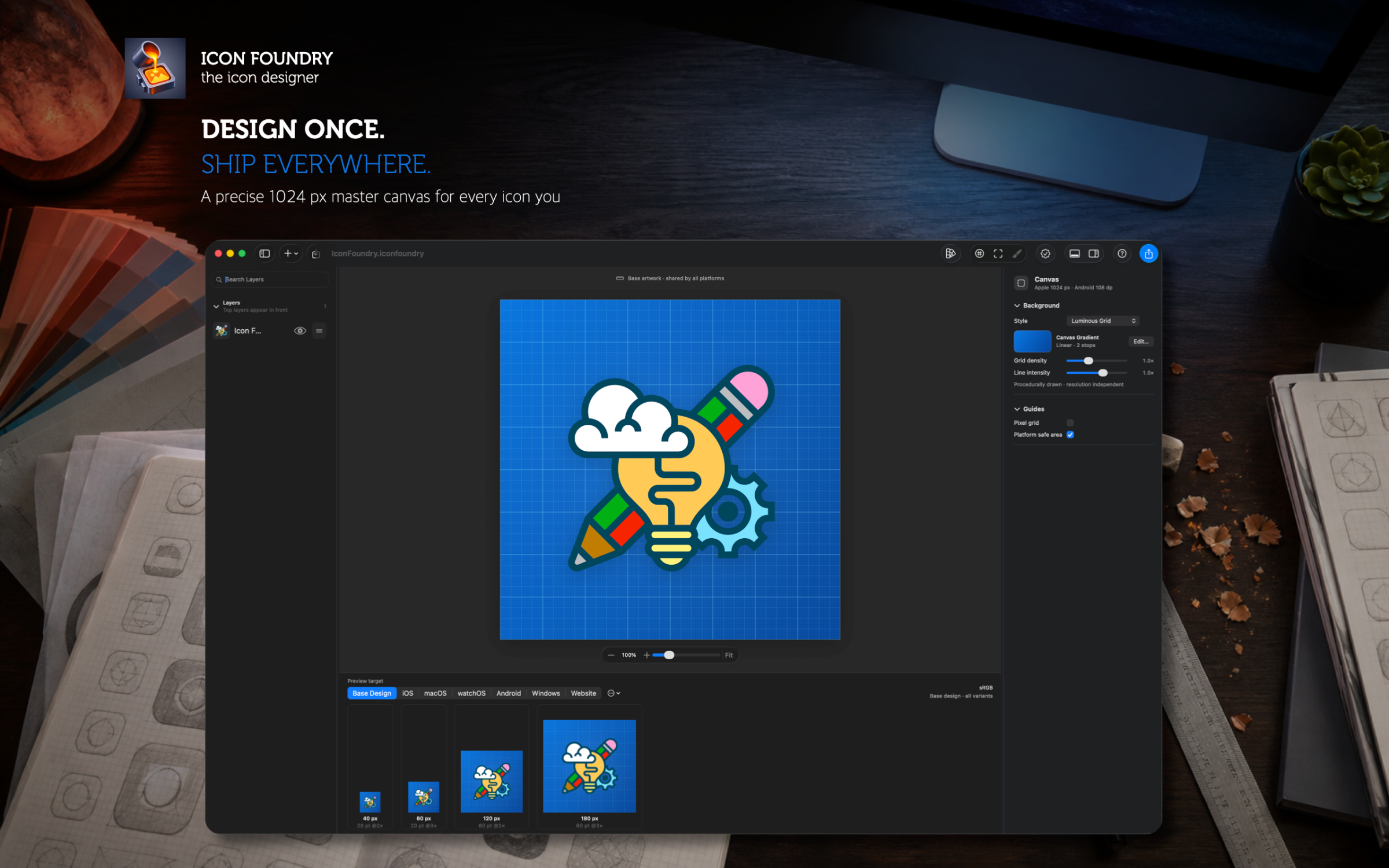The height and width of the screenshot is (868, 1389).
Task: Click the import artwork icon in toolbar
Action: (x=315, y=253)
